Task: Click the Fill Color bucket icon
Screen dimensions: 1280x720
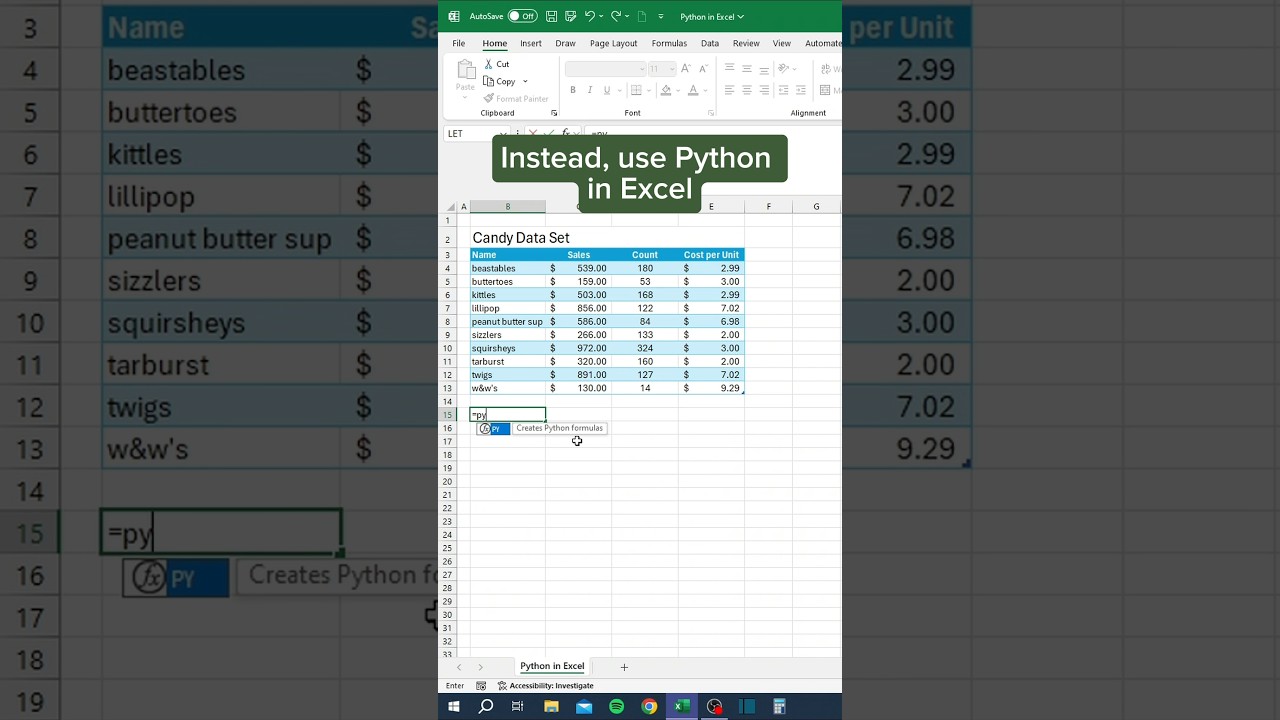Action: pyautogui.click(x=664, y=90)
